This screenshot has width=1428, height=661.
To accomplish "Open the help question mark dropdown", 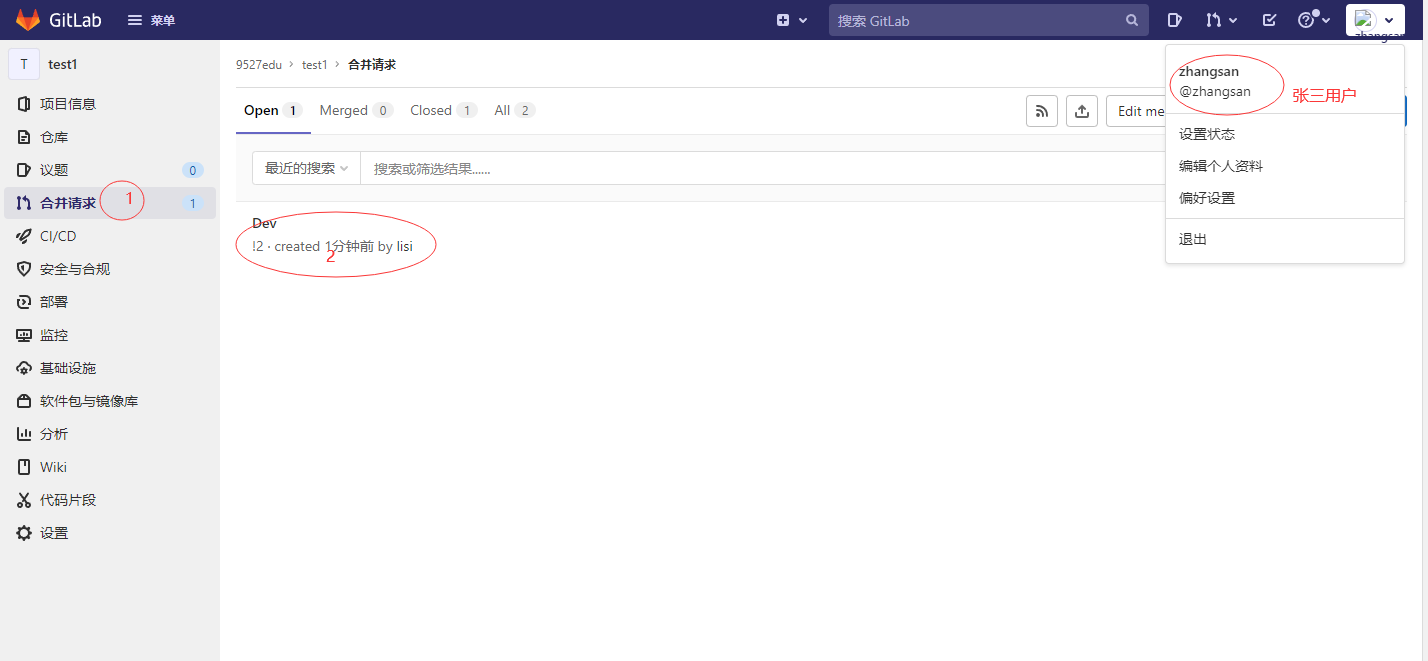I will pyautogui.click(x=1314, y=20).
